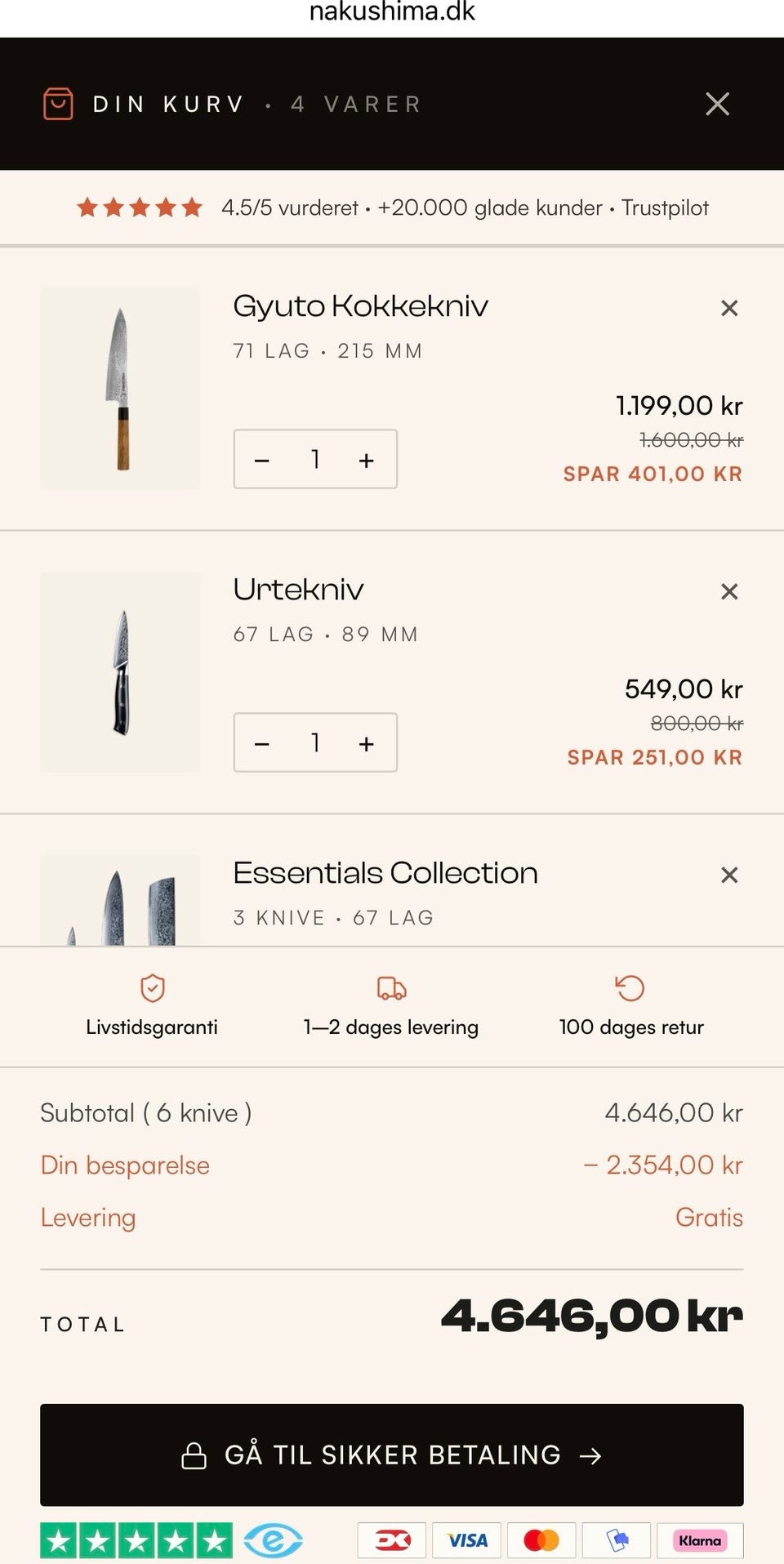This screenshot has height=1564, width=784.
Task: Click the Livstidsgaranti shield icon
Action: pyautogui.click(x=153, y=988)
